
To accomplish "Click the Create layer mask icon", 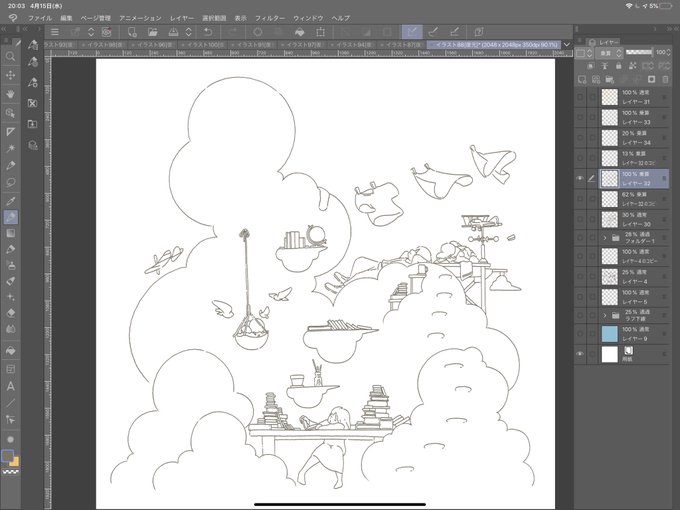I will coord(651,79).
